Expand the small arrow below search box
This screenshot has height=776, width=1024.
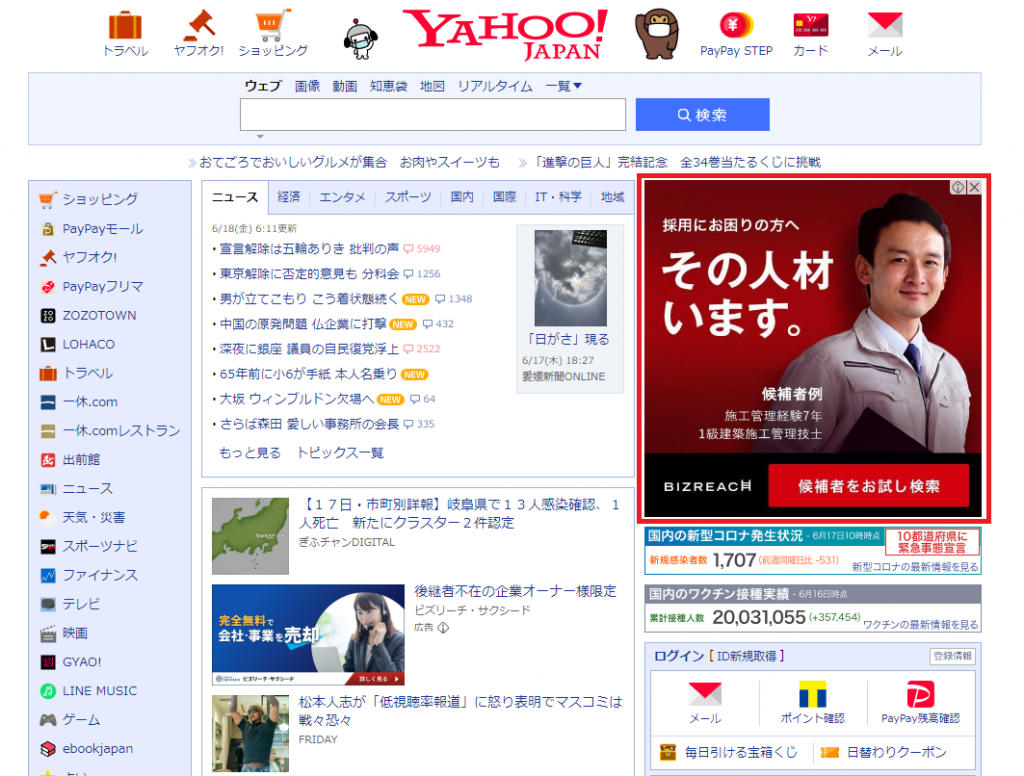pyautogui.click(x=260, y=137)
